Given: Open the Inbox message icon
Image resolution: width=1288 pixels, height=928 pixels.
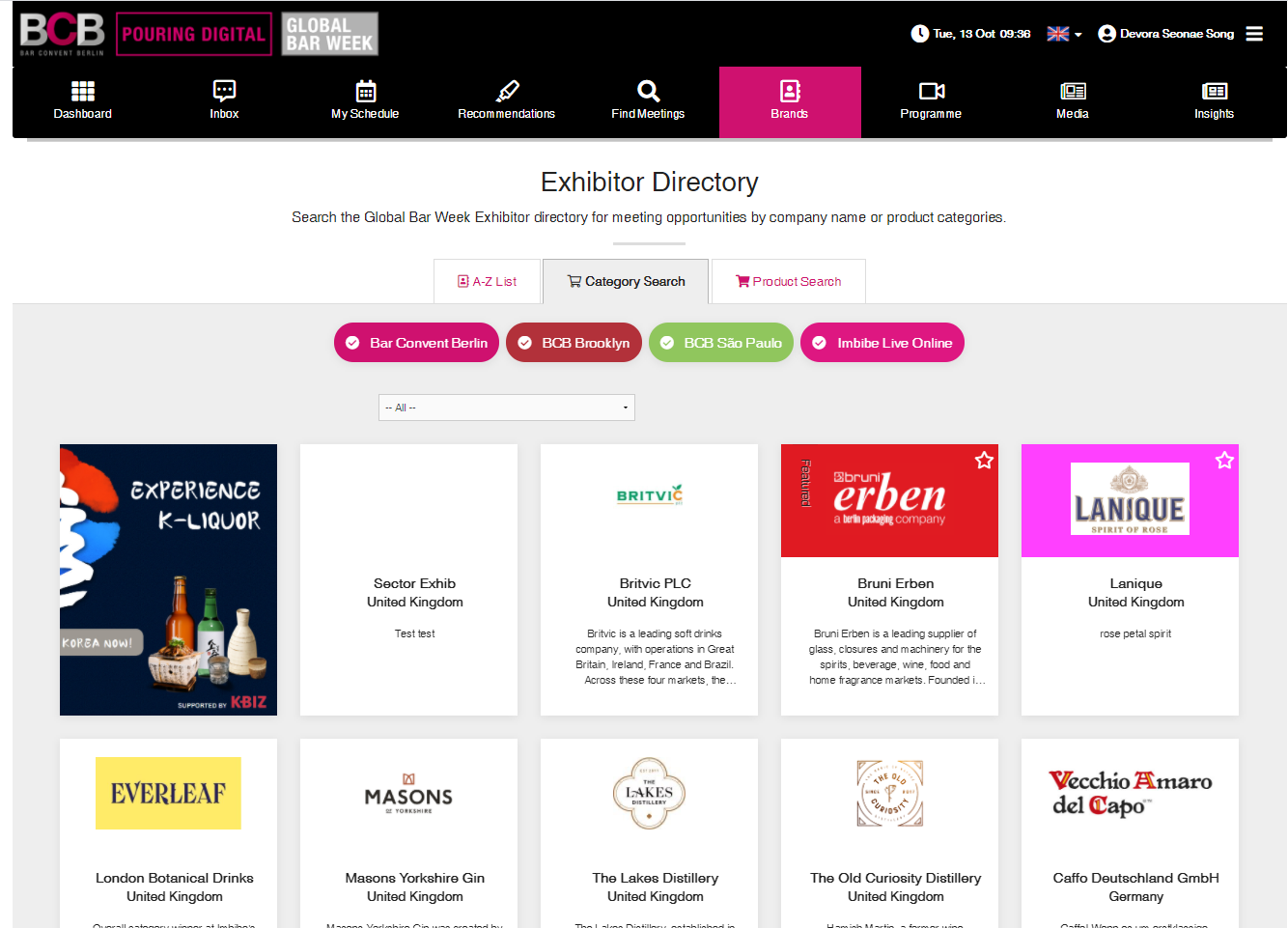Looking at the screenshot, I should (224, 91).
